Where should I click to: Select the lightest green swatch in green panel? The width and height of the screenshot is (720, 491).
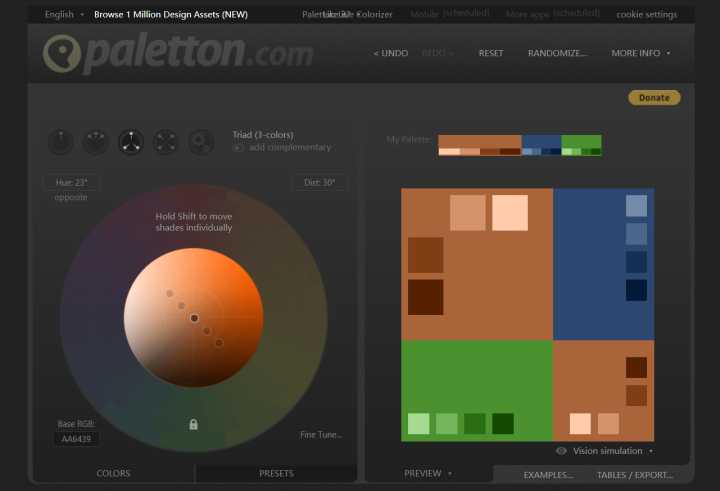click(x=419, y=423)
